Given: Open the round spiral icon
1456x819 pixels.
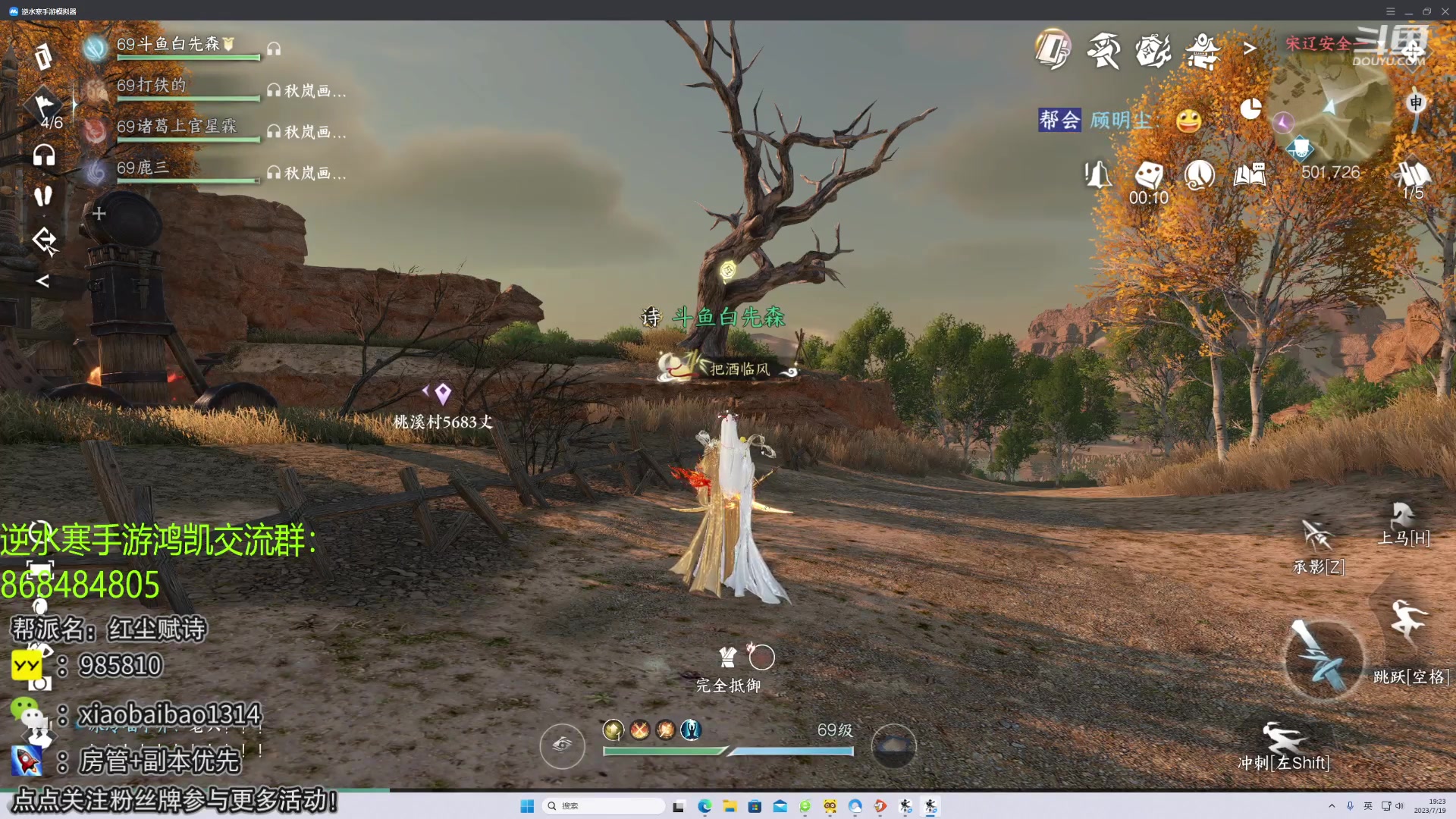Looking at the screenshot, I should coord(1200,175).
